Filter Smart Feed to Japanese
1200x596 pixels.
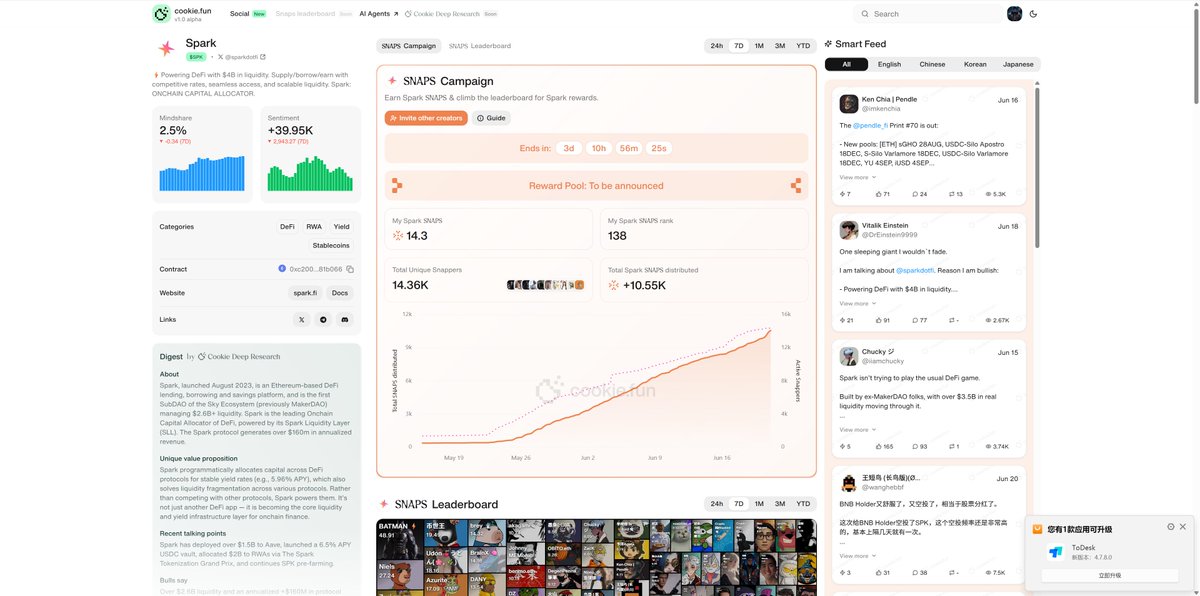(x=1018, y=64)
